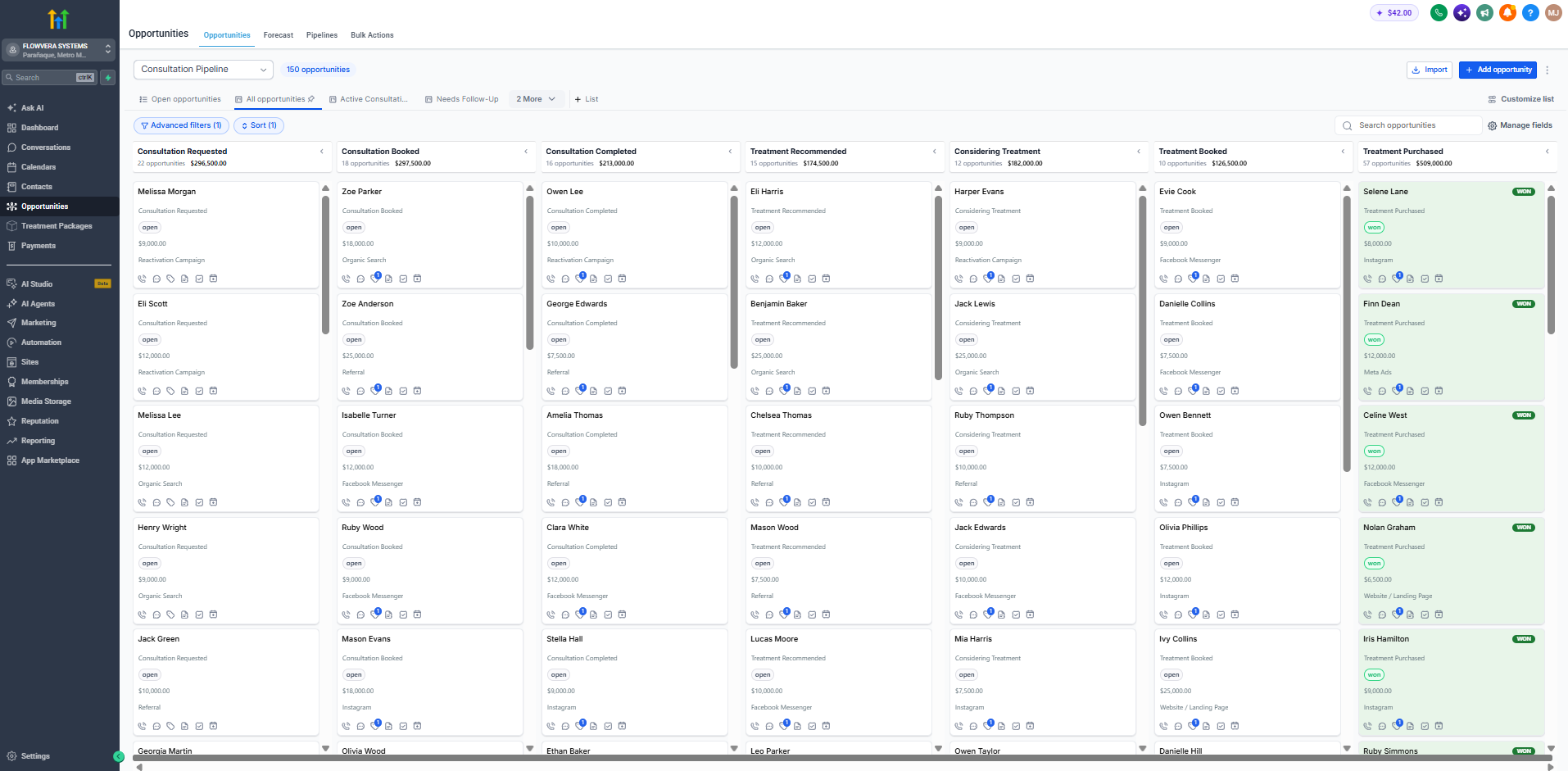The width and height of the screenshot is (1568, 771).
Task: Open the Flowvera Systems account switcher
Action: (x=57, y=50)
